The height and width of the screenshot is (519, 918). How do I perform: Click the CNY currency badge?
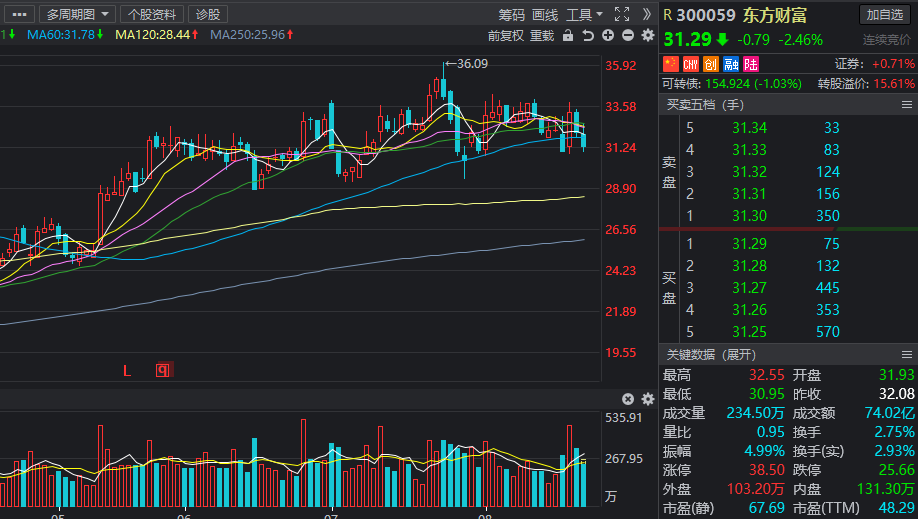click(691, 64)
